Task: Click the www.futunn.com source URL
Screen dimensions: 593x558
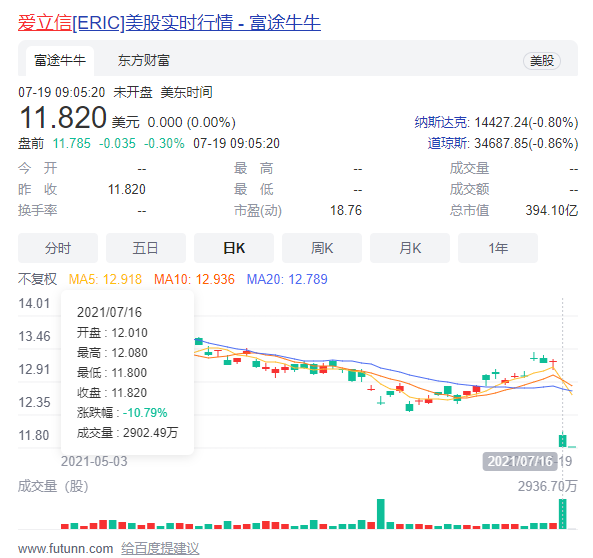Action: pos(65,548)
